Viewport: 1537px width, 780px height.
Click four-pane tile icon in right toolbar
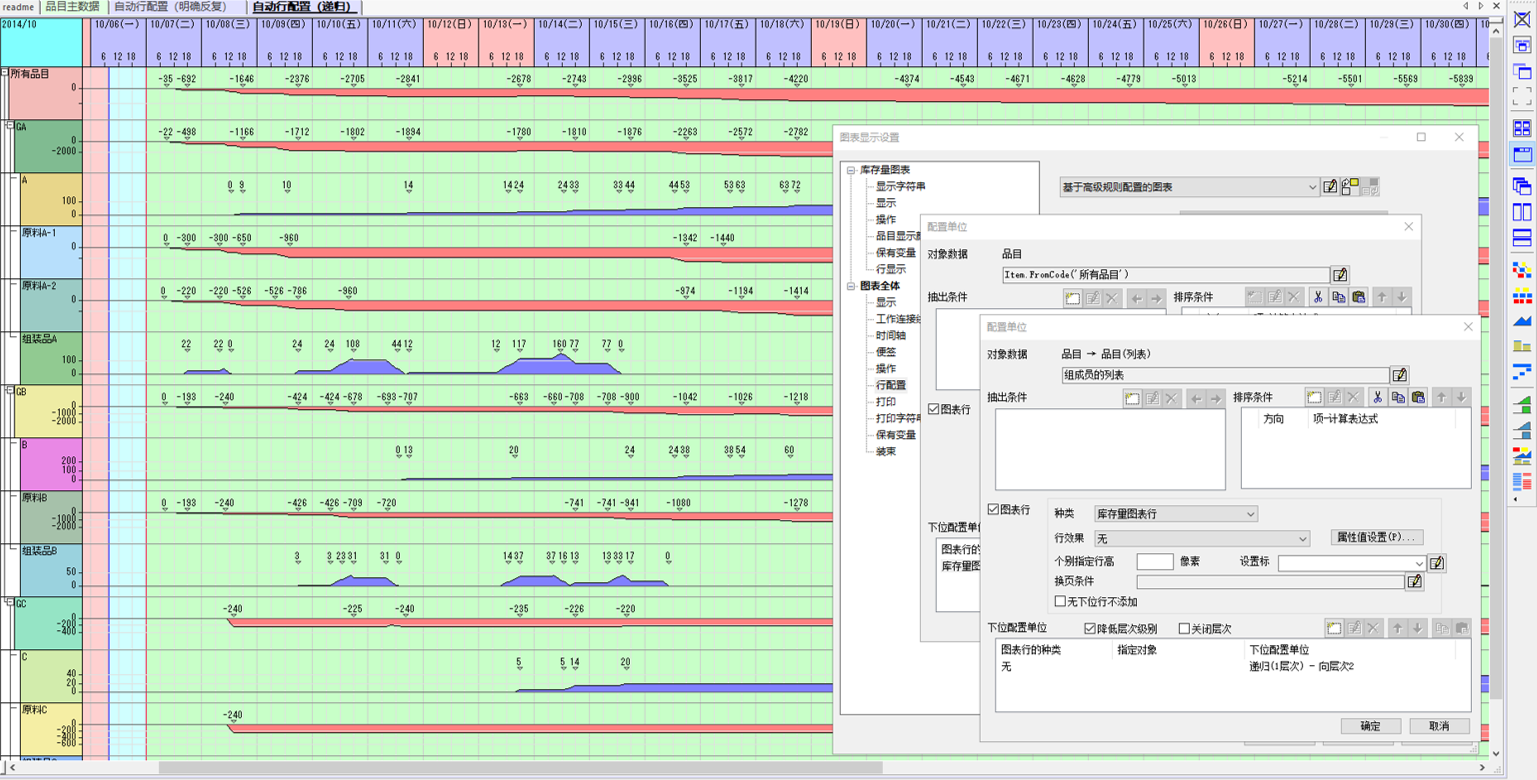(x=1521, y=128)
